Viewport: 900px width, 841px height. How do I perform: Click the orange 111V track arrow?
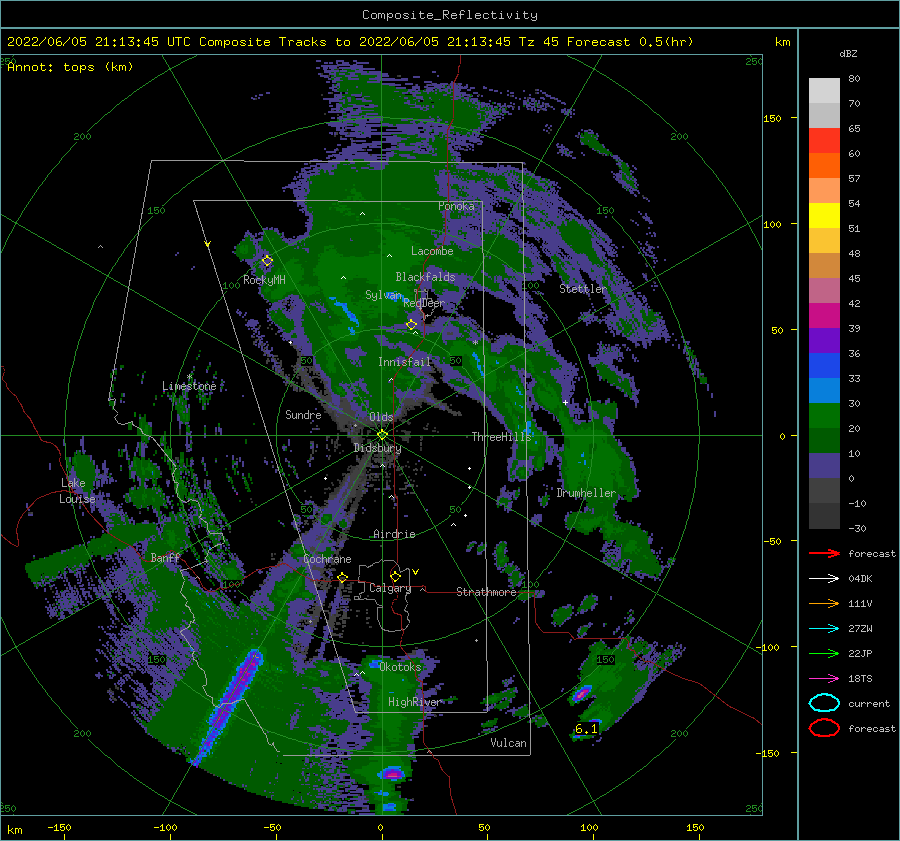(824, 603)
